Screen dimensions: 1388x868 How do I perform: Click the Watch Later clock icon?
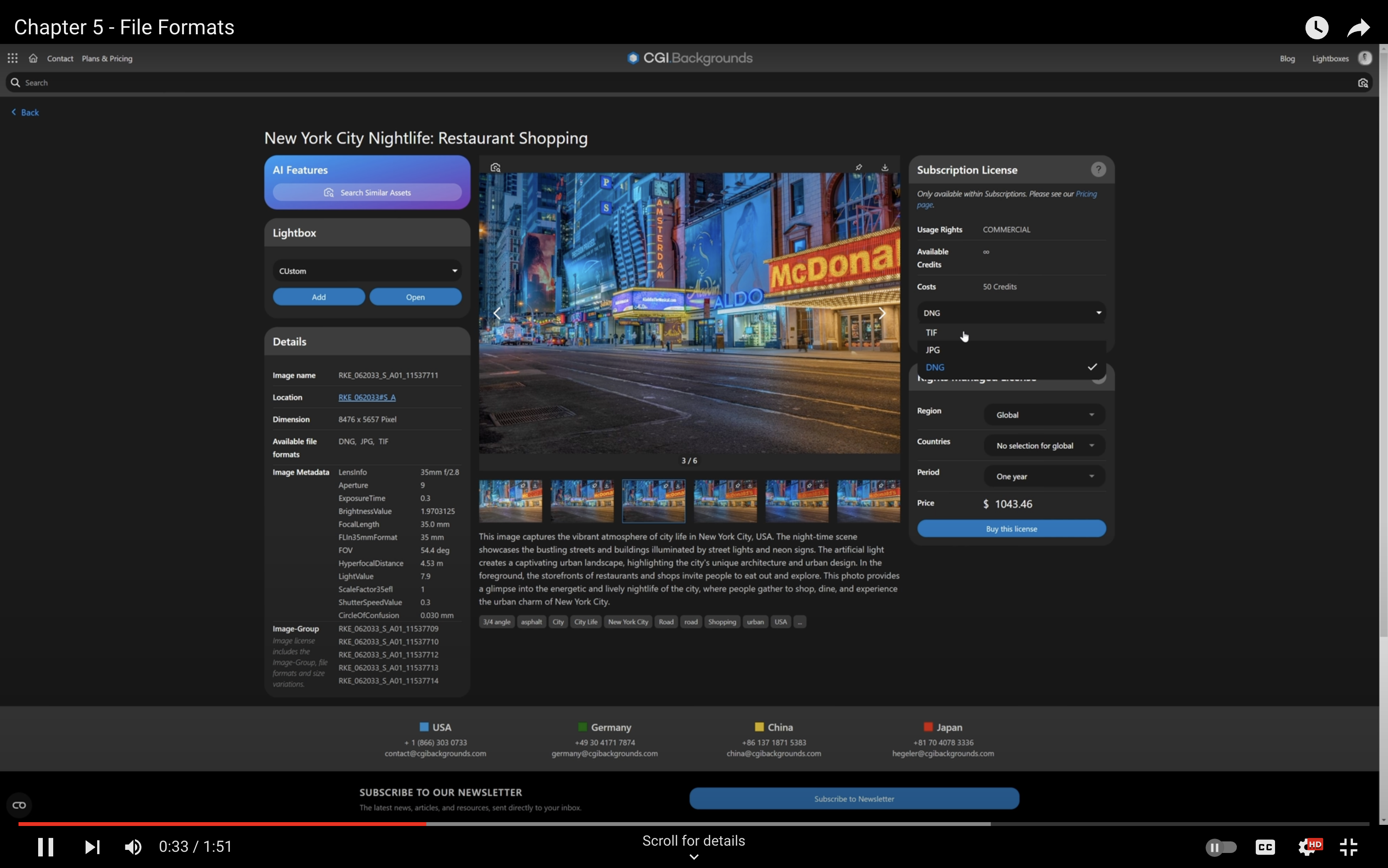pyautogui.click(x=1316, y=27)
